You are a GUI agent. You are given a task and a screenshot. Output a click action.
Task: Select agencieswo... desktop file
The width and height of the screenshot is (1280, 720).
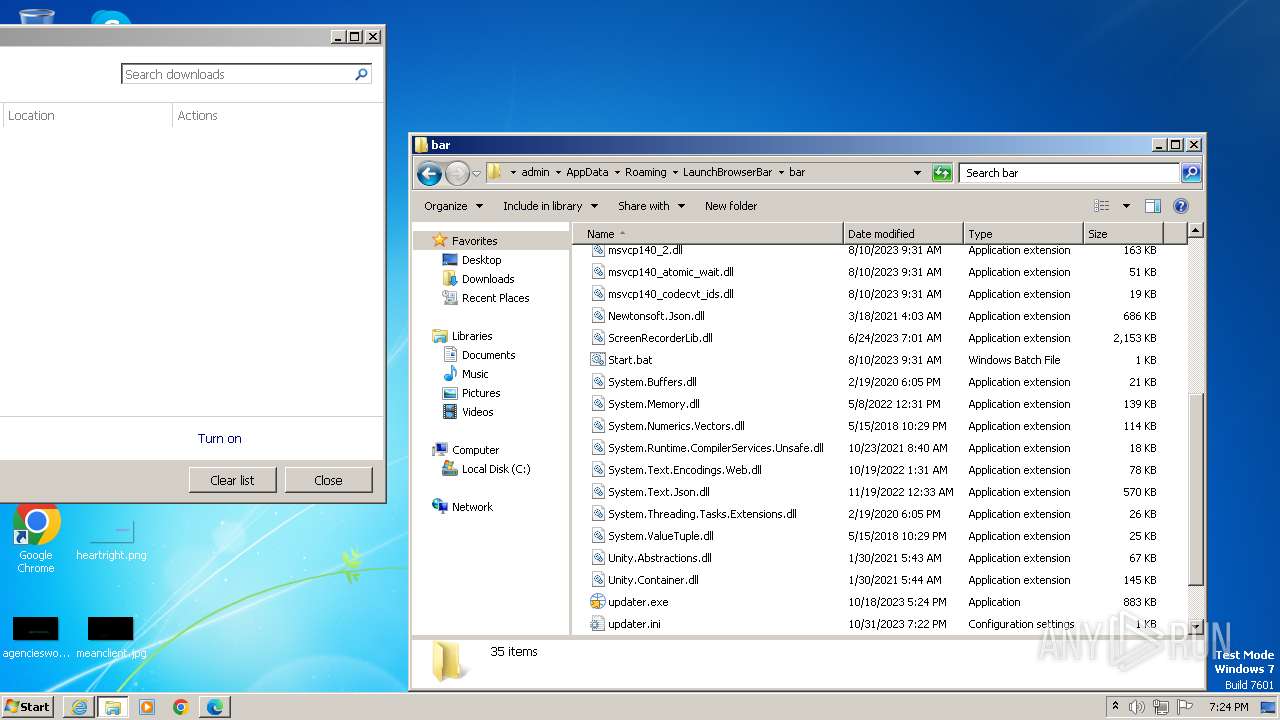pyautogui.click(x=36, y=638)
